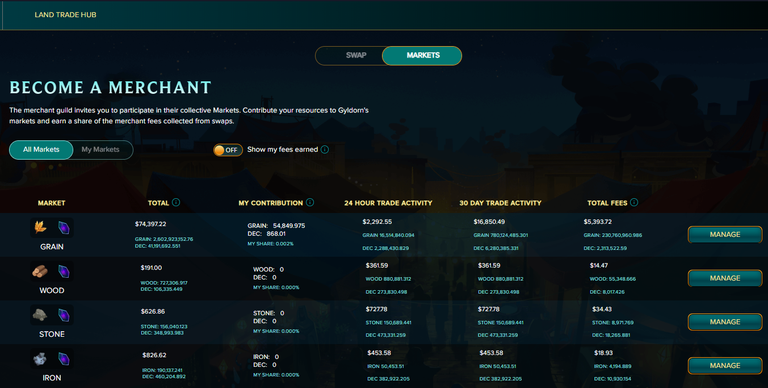768x388 pixels.
Task: Click the DEC crystal icon in STONE row
Action: pyautogui.click(x=64, y=315)
